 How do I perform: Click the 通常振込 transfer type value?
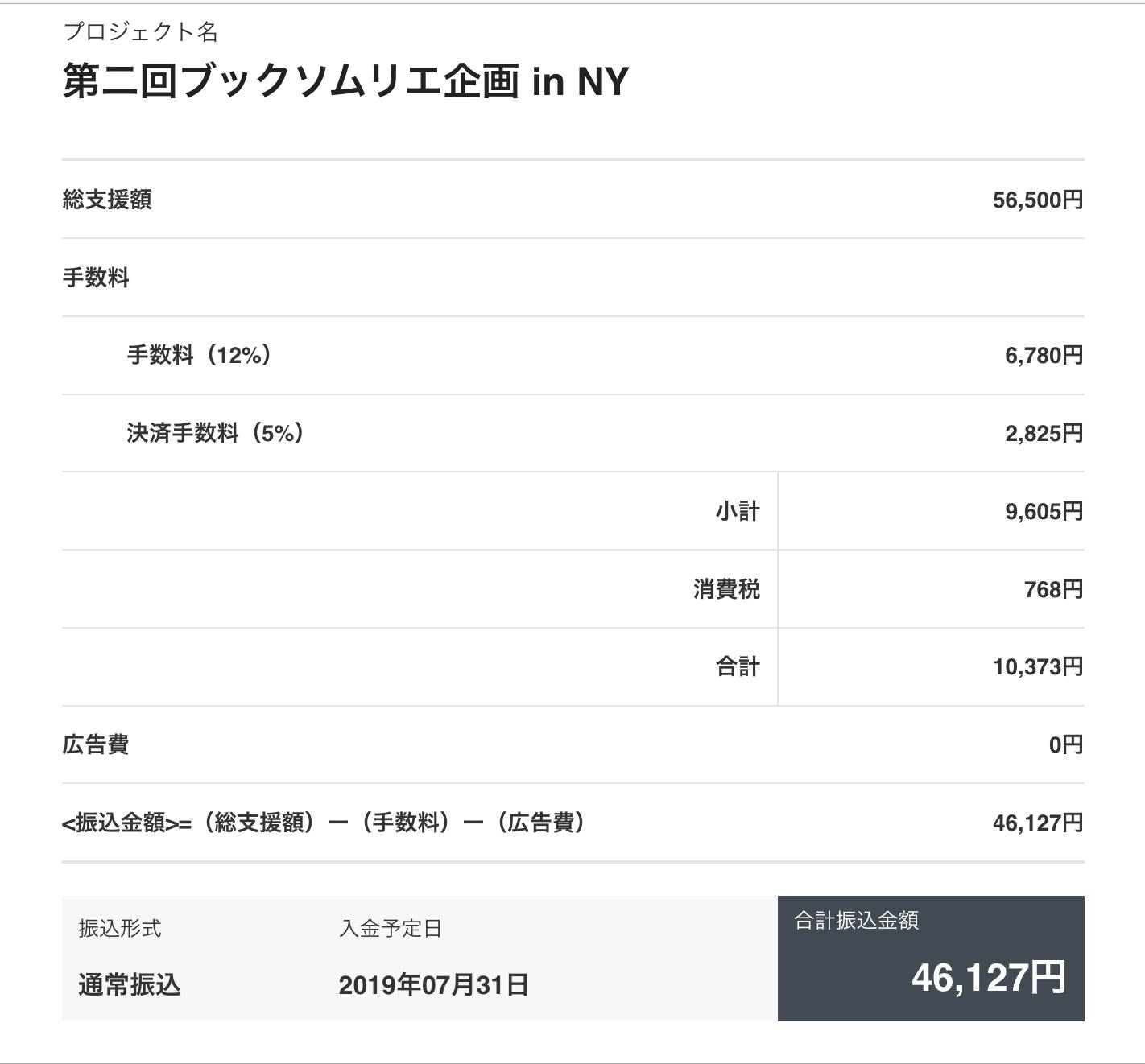(x=130, y=985)
